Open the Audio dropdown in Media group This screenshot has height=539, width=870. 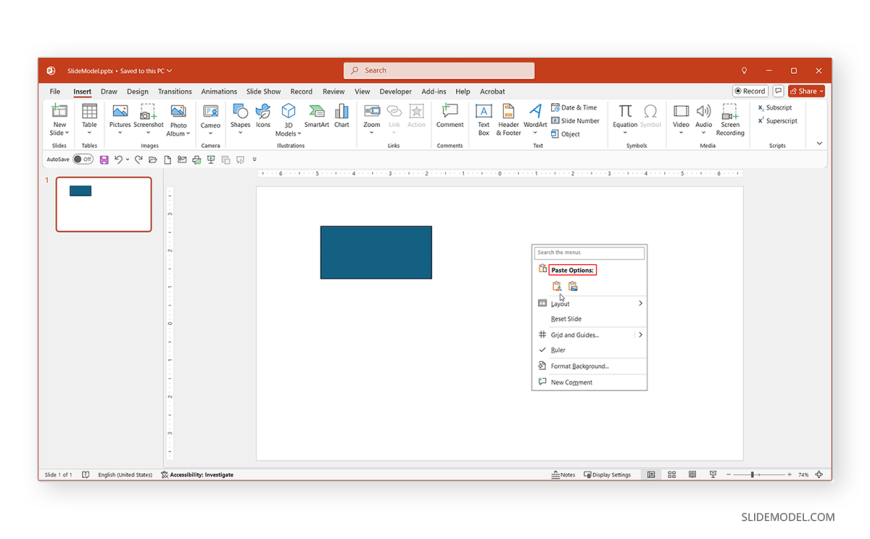[x=704, y=132]
